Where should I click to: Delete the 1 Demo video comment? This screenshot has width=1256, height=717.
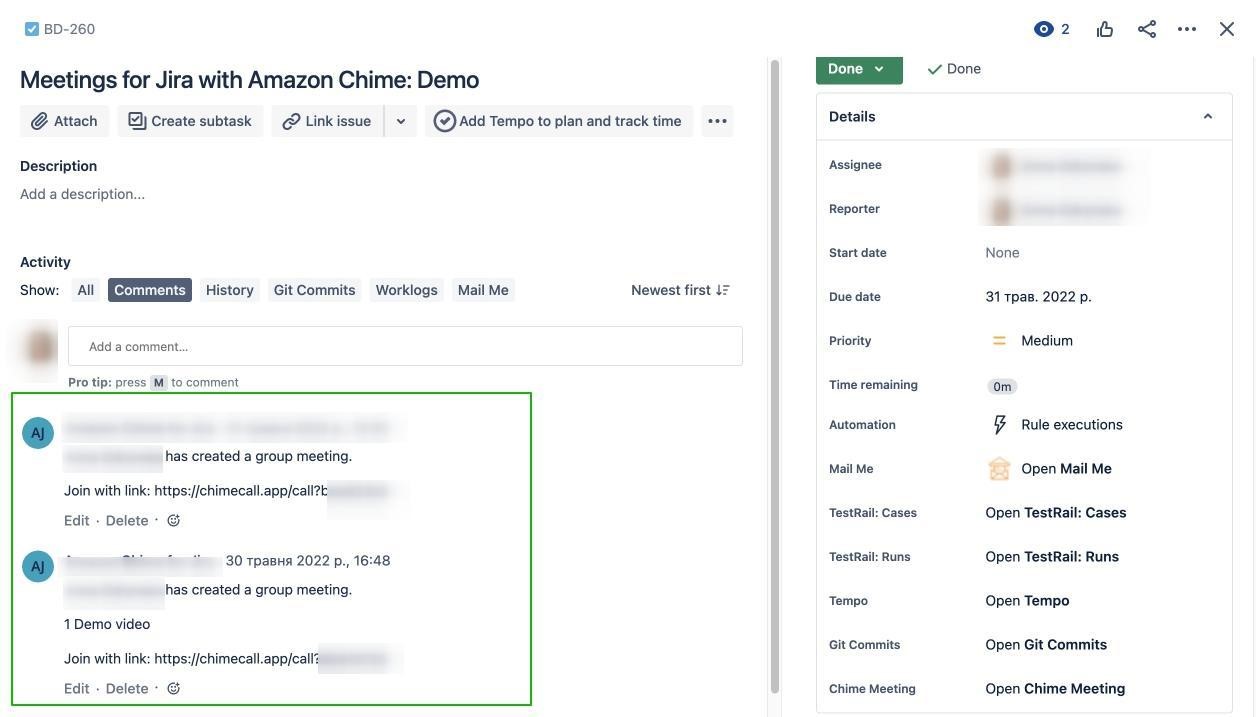pyautogui.click(x=127, y=688)
